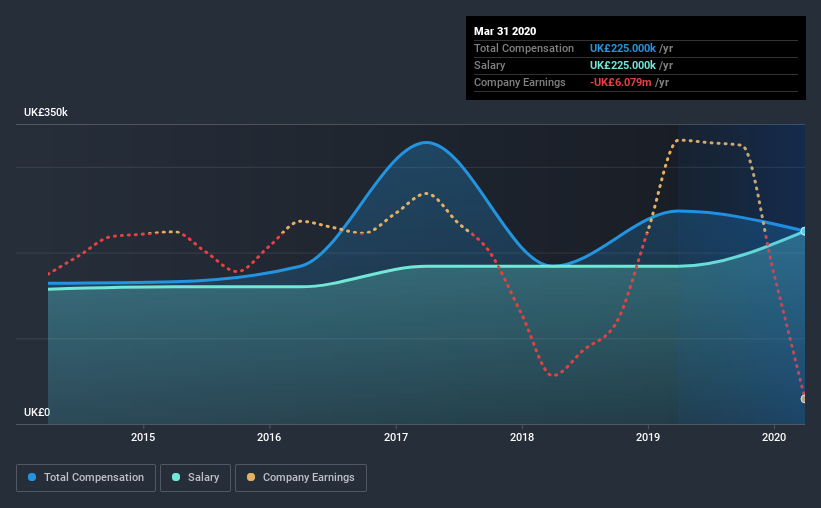Select the 2015 x-axis label
Screen dimensions: 821x508
tap(143, 437)
